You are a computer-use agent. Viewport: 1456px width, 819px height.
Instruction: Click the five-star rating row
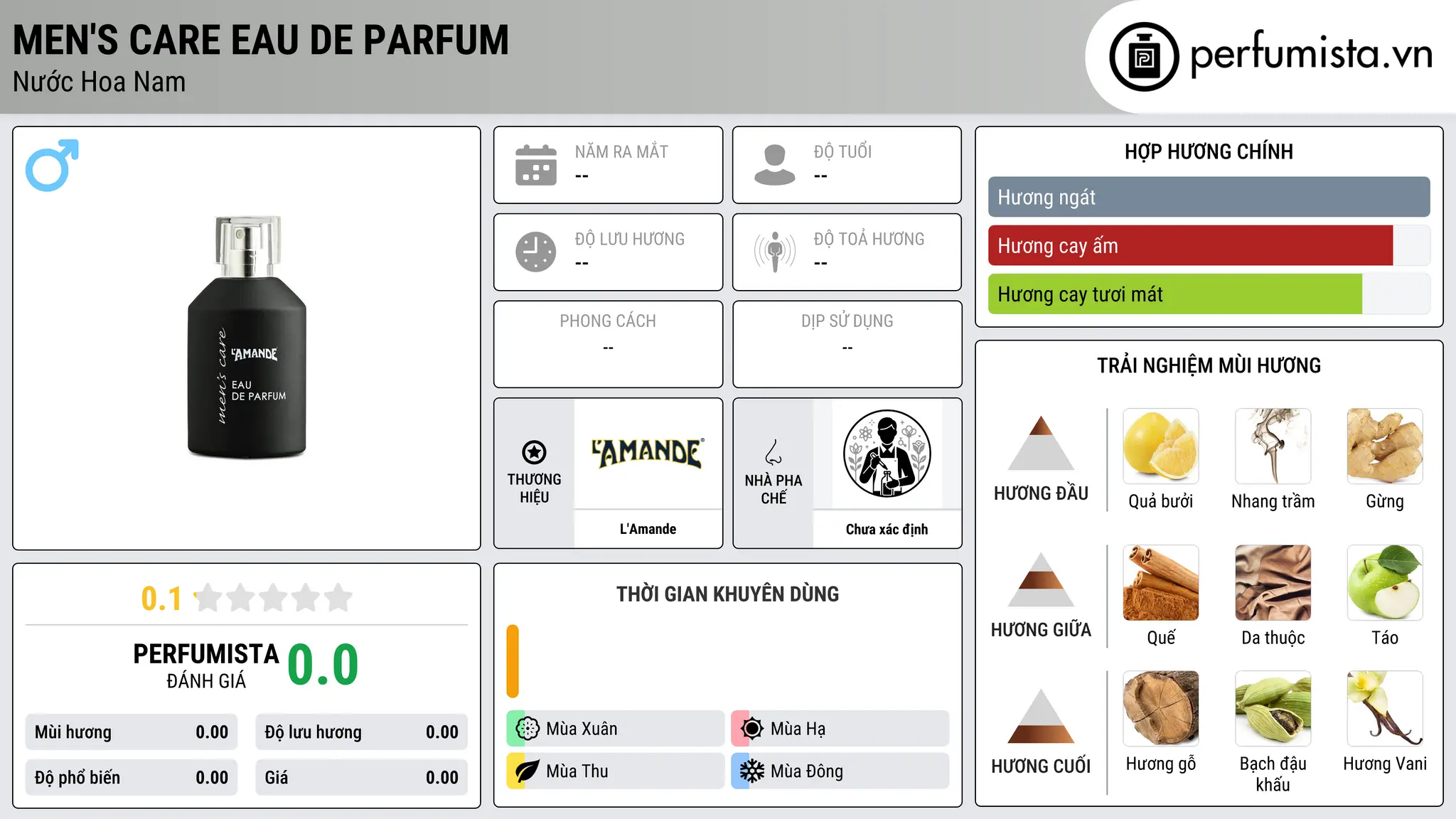point(273,598)
